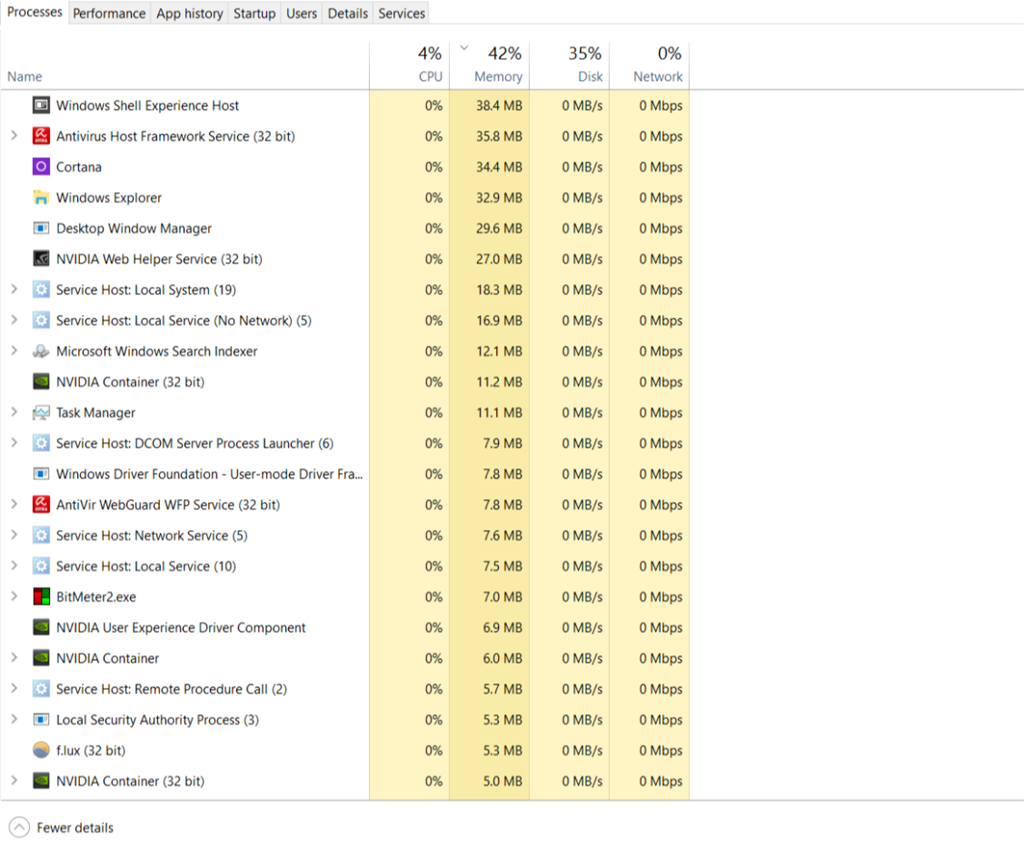
Task: Expand Service Host: Remote Procedure Call (2)
Action: coord(14,688)
